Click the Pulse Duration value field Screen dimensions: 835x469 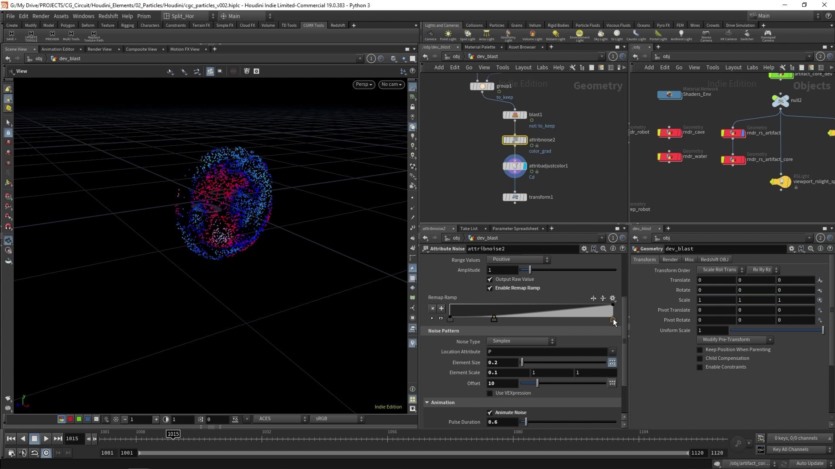pos(502,422)
